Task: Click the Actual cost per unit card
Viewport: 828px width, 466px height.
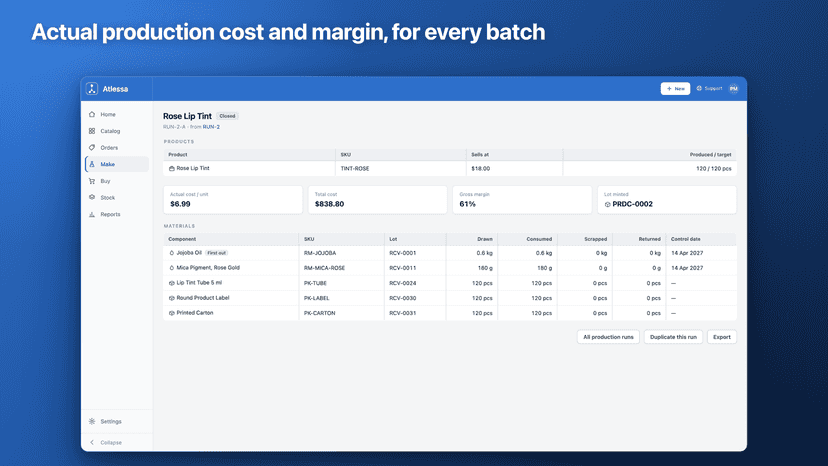Action: coord(233,200)
